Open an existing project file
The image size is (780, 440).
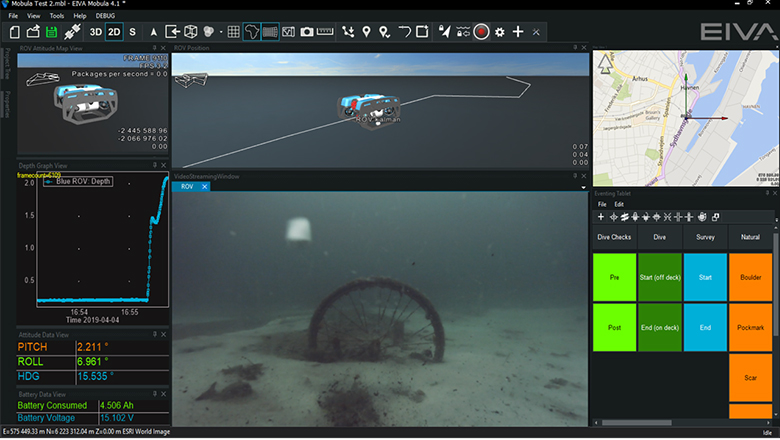pos(33,32)
